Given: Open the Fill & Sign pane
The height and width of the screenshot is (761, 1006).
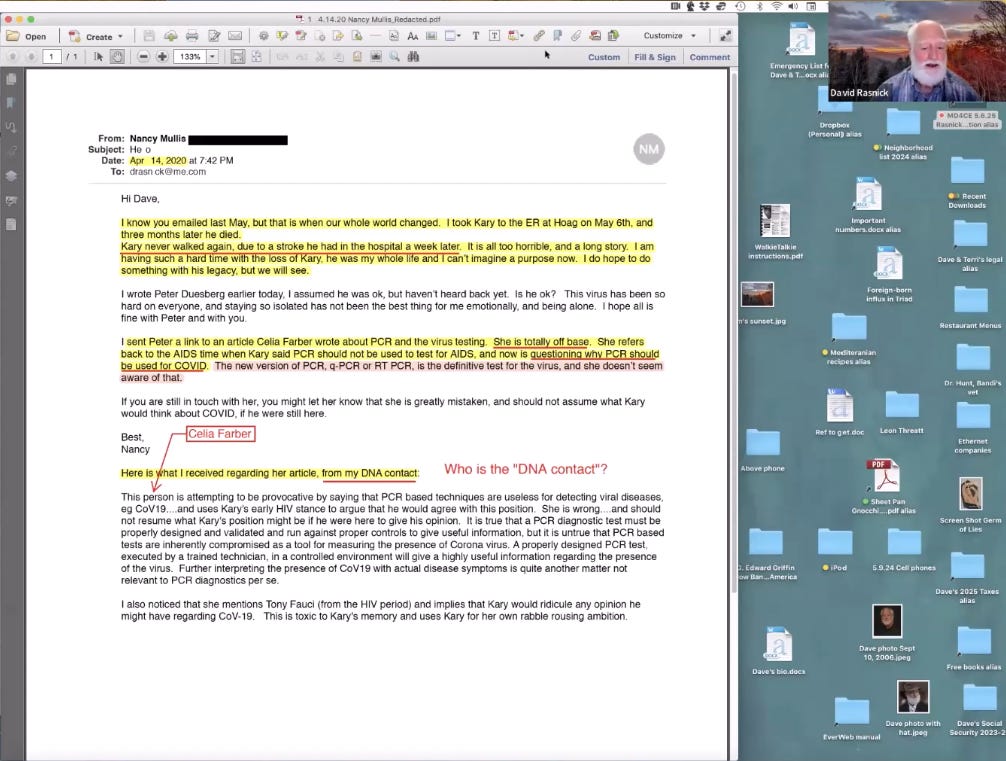Looking at the screenshot, I should [654, 57].
